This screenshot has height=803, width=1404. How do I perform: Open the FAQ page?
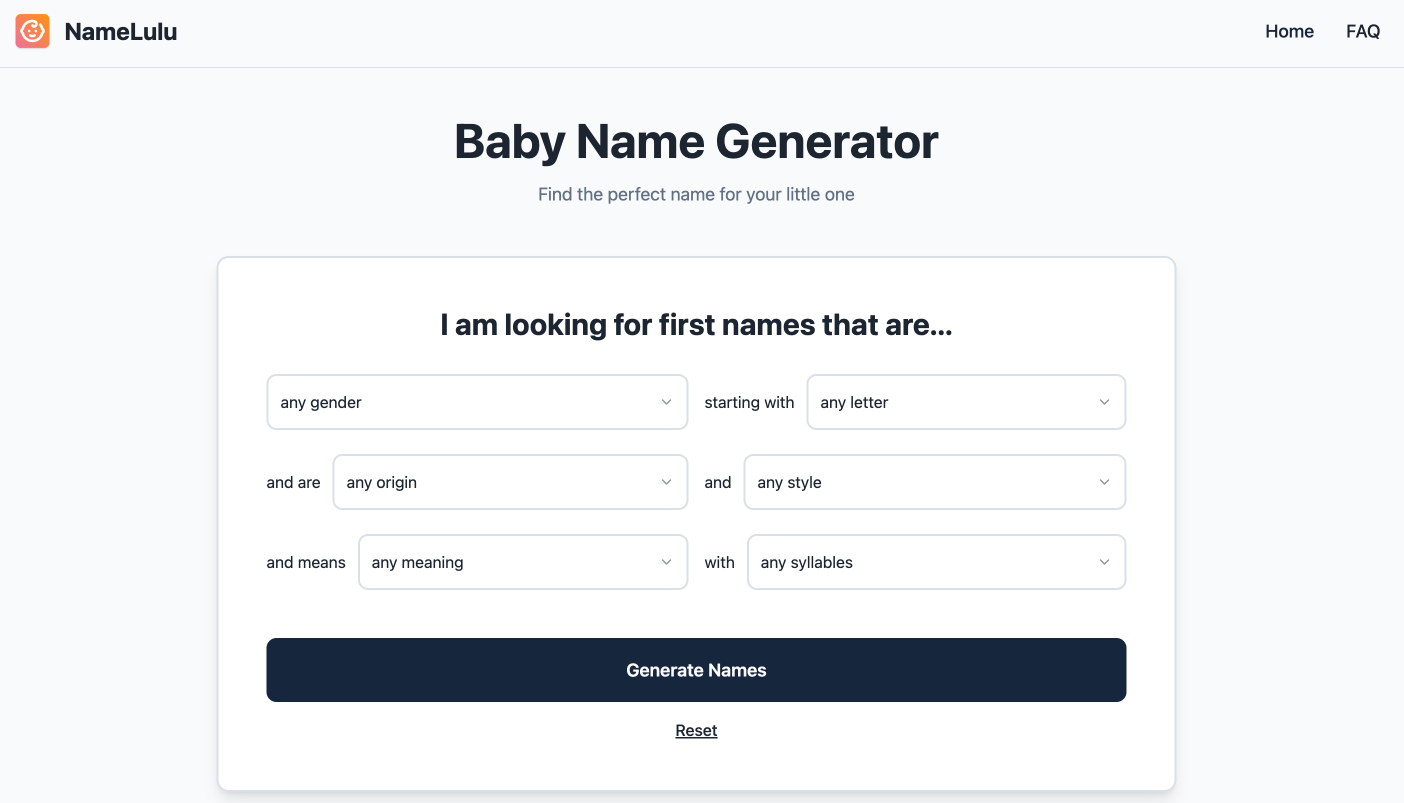coord(1362,31)
